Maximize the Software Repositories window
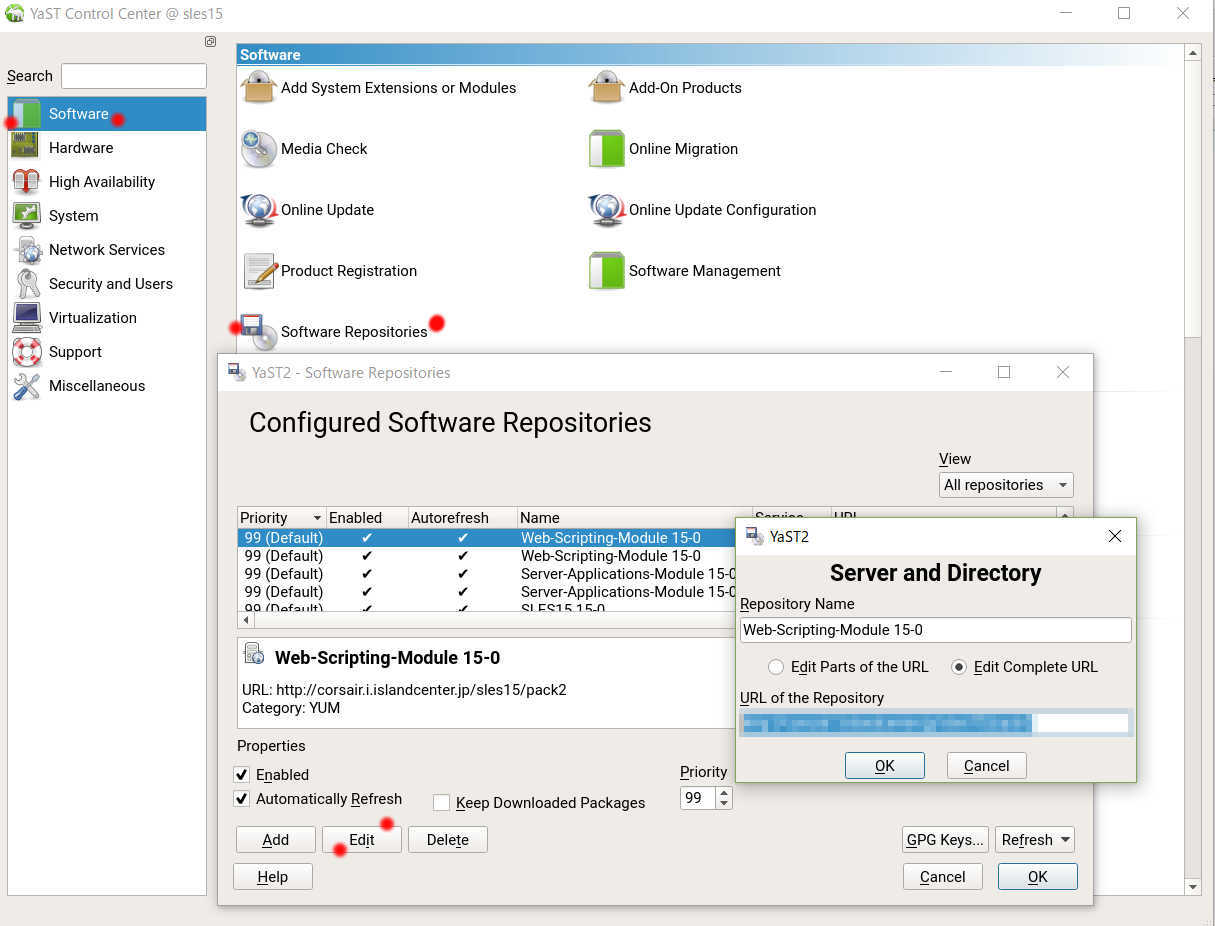The image size is (1215, 926). (x=1004, y=372)
